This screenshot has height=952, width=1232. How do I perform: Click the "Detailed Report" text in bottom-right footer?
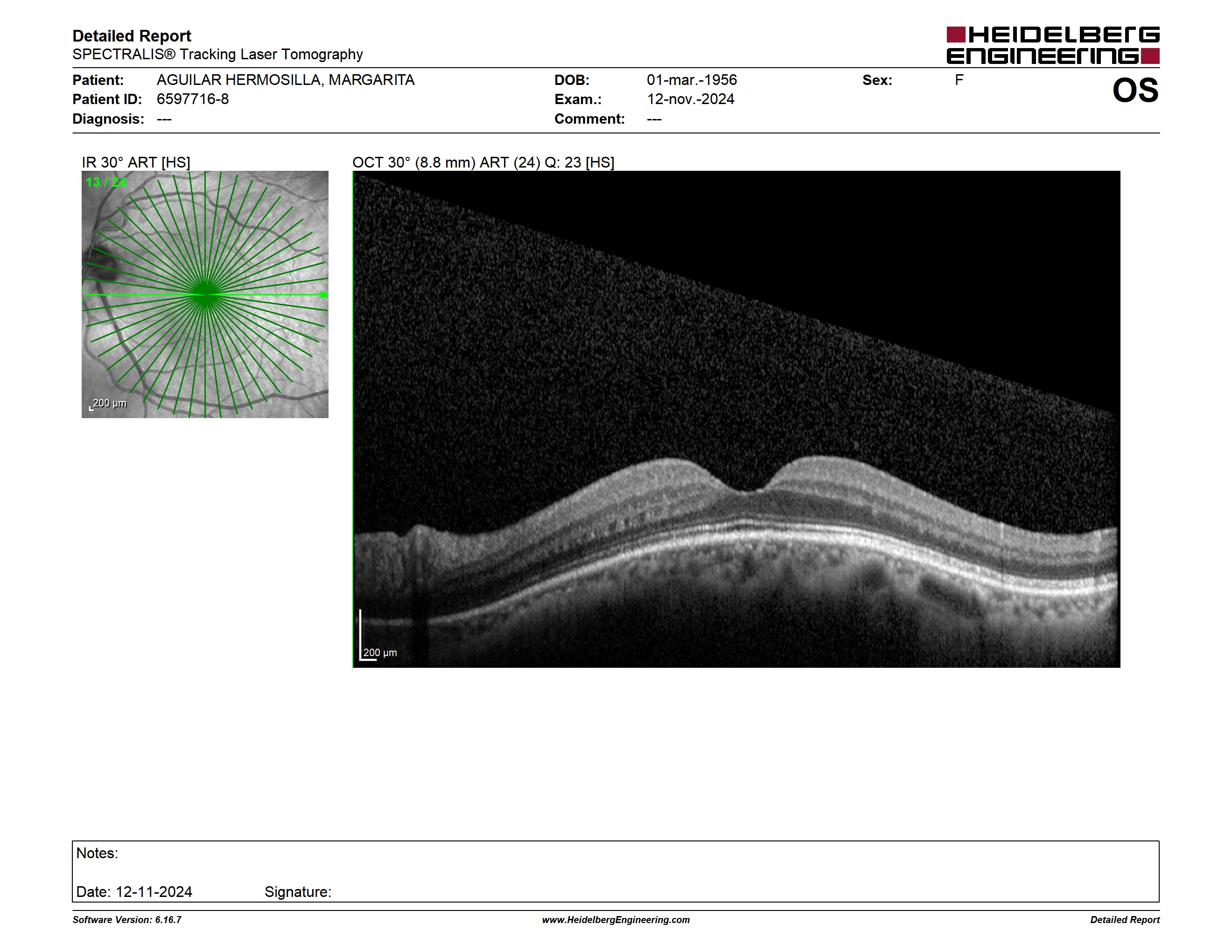point(1125,920)
